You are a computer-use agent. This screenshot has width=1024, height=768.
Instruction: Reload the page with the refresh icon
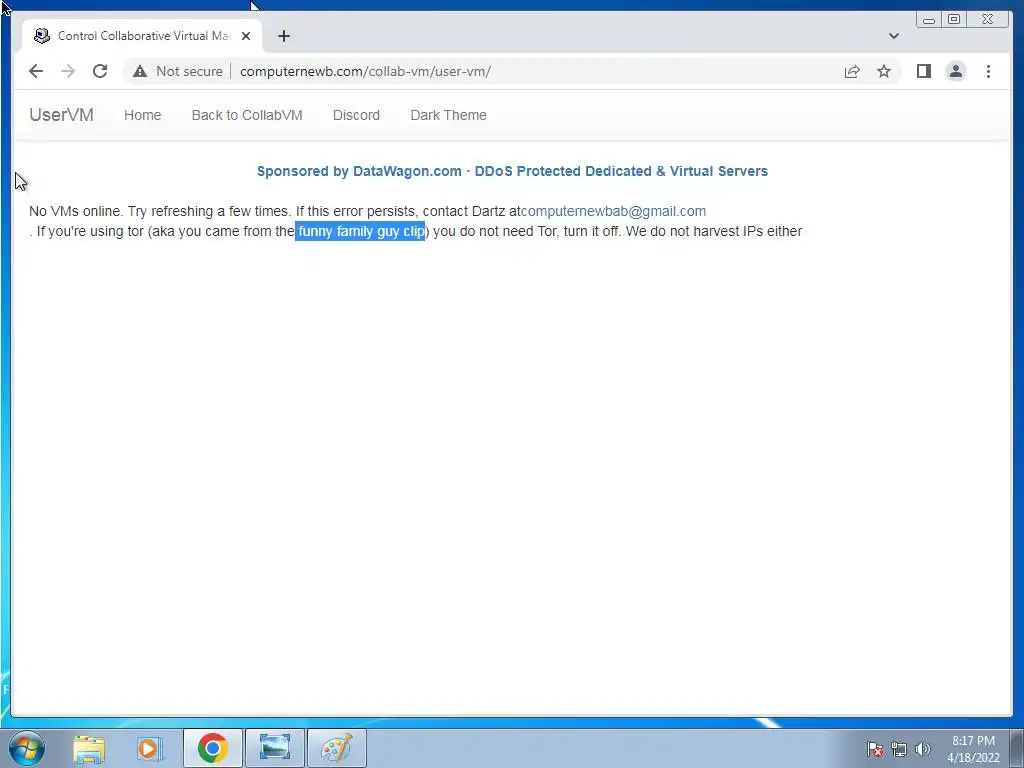[100, 71]
